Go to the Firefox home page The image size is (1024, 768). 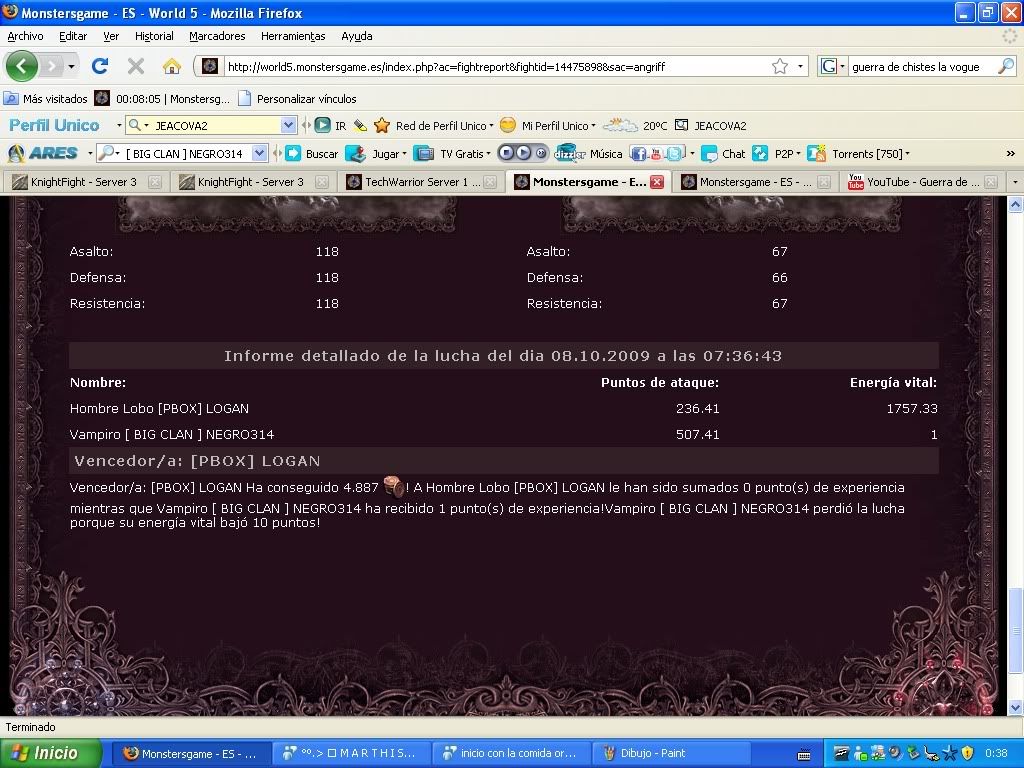click(172, 67)
